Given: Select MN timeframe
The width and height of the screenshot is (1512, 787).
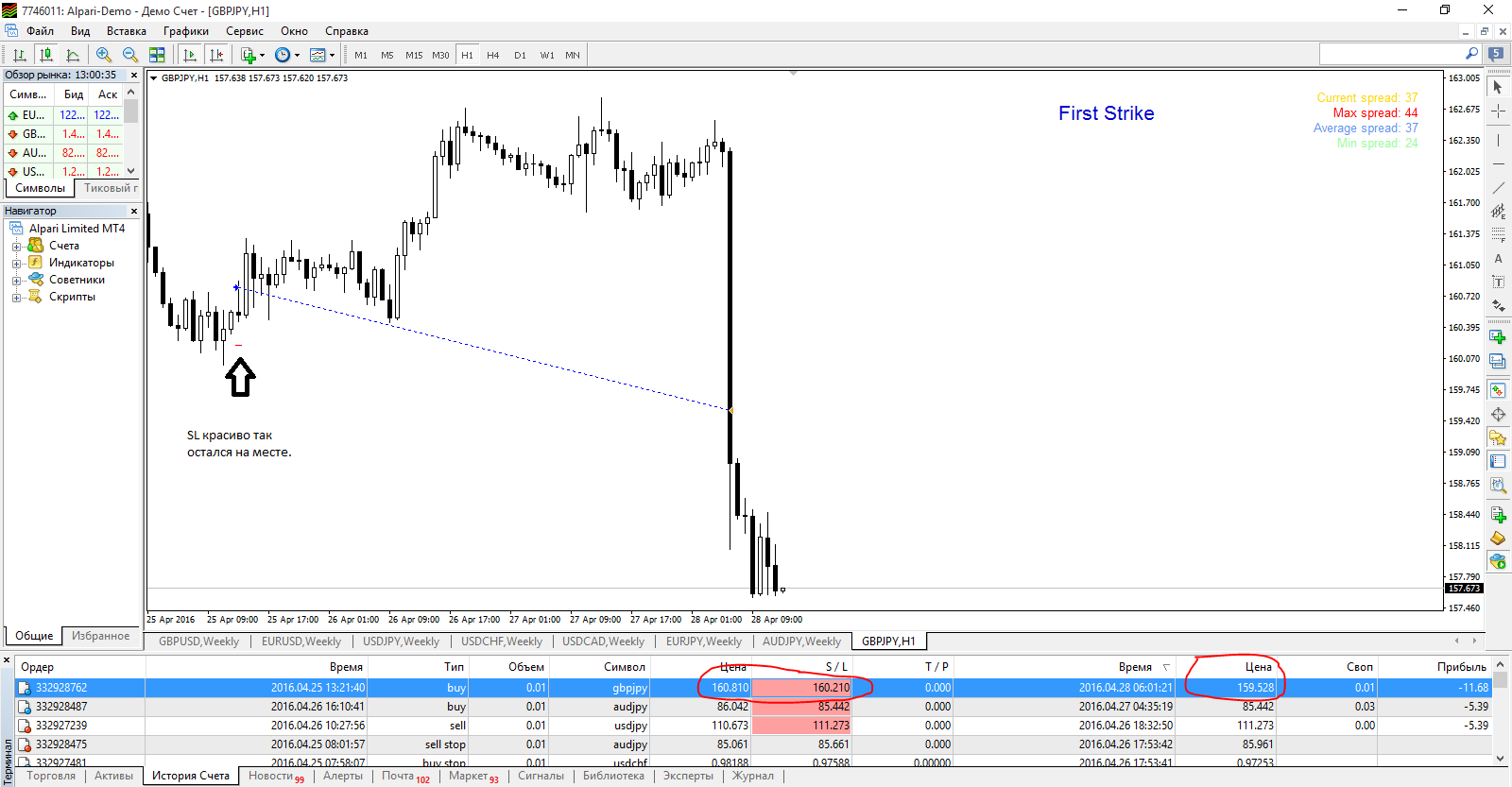Looking at the screenshot, I should 573,55.
